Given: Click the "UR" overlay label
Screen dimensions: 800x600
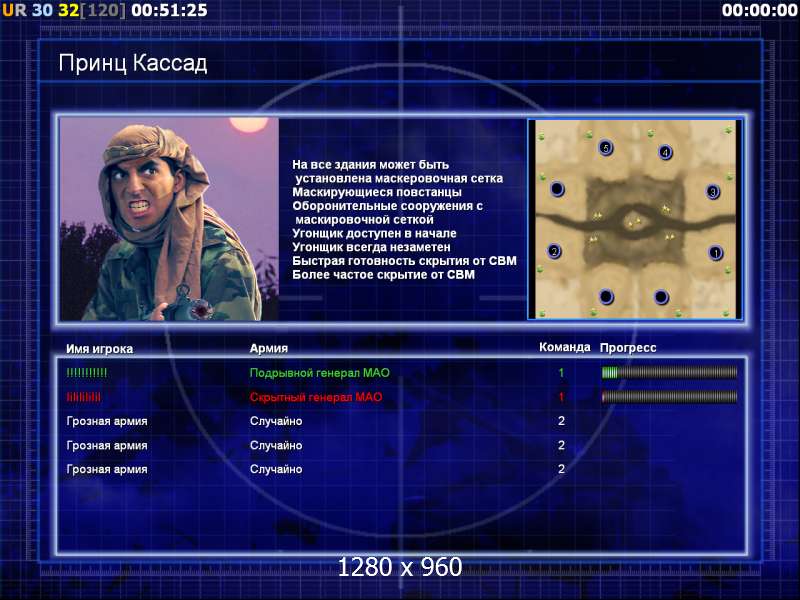Looking at the screenshot, I should pos(14,10).
